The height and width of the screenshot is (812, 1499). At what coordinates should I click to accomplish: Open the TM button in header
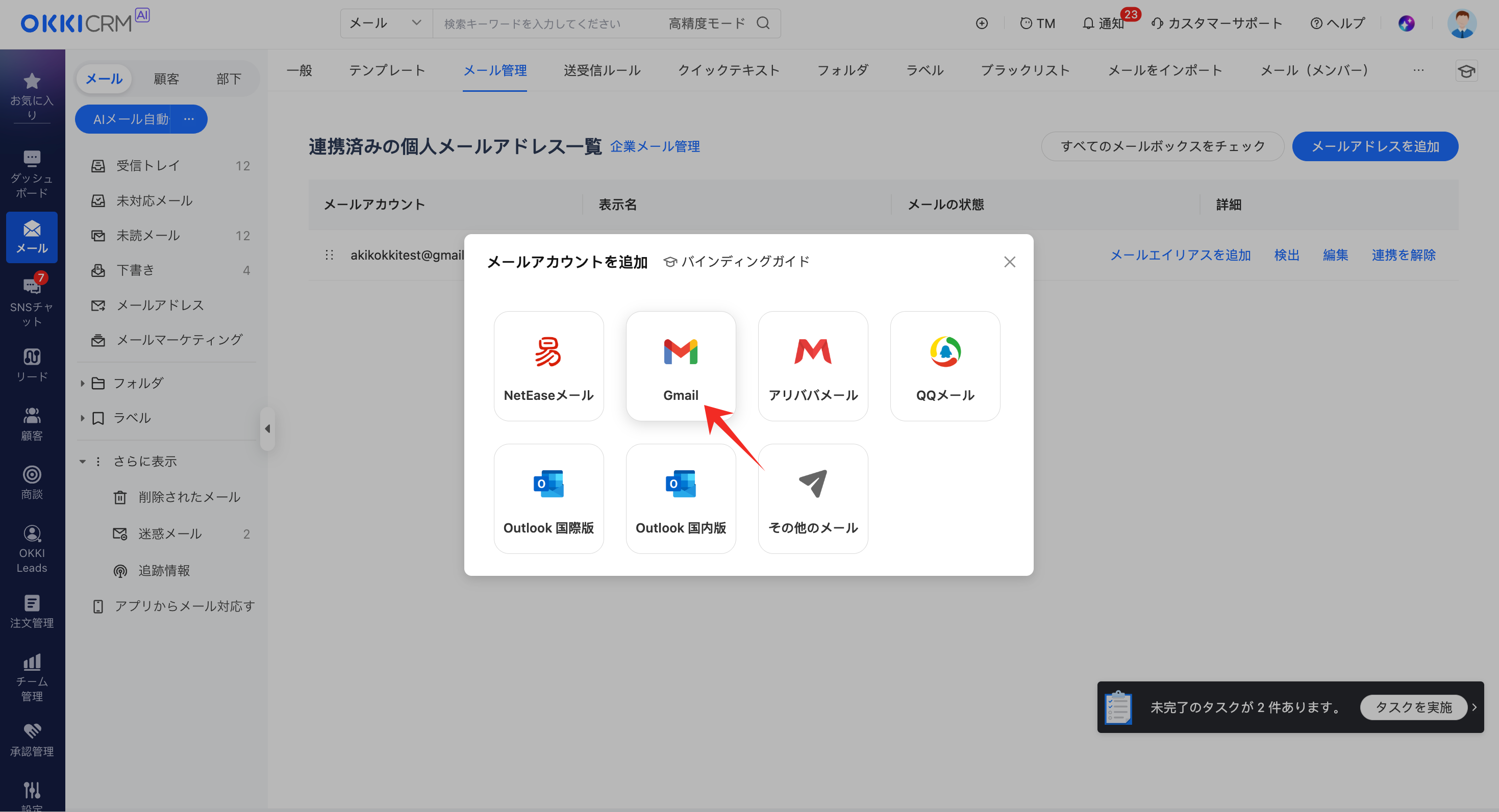point(1037,23)
